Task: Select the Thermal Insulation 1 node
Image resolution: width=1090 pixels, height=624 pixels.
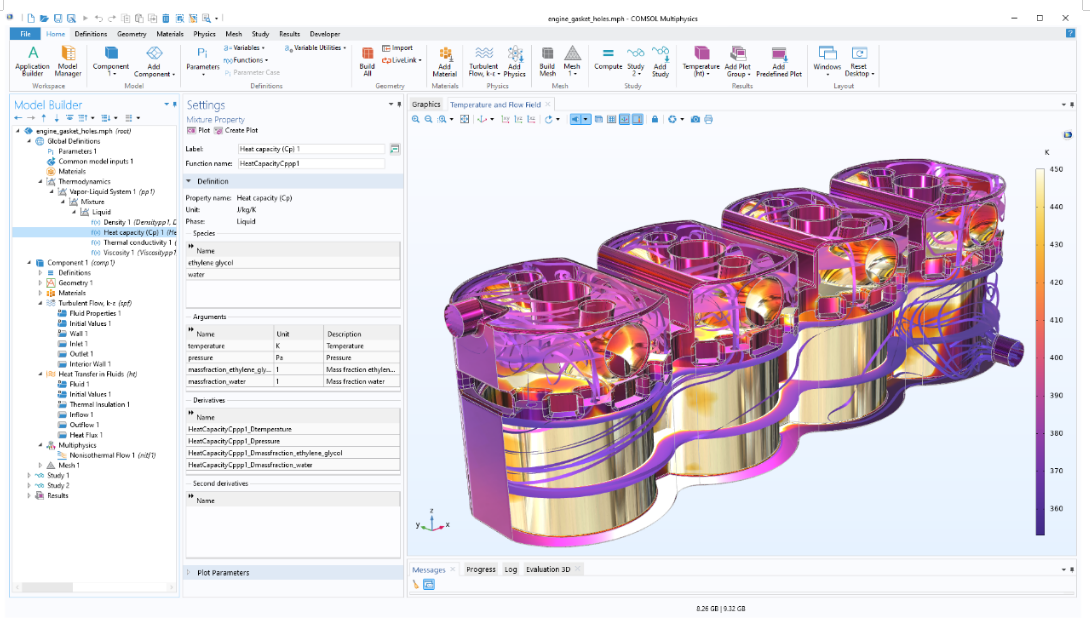Action: point(94,404)
